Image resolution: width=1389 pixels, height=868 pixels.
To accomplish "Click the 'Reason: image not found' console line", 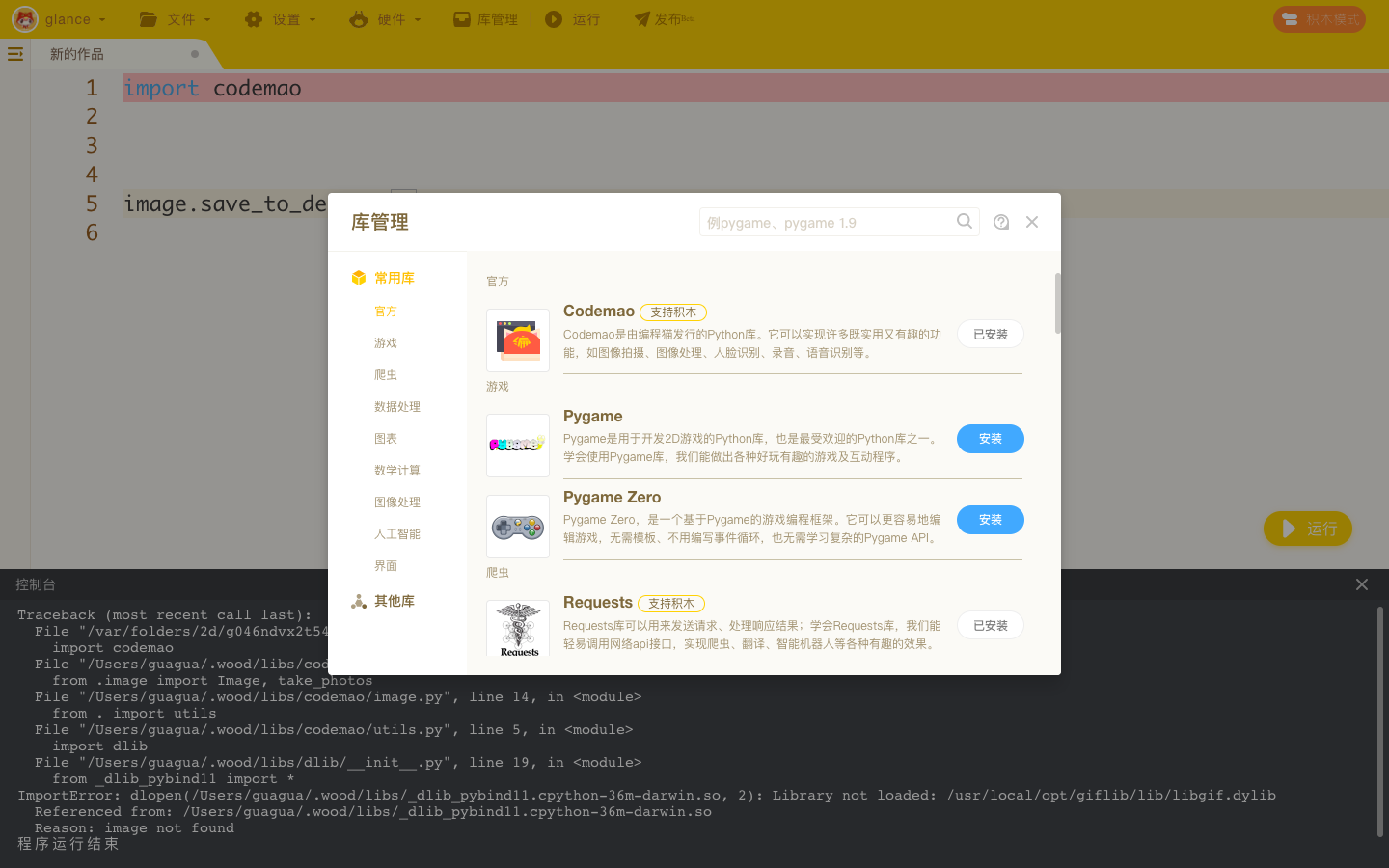I will (134, 828).
